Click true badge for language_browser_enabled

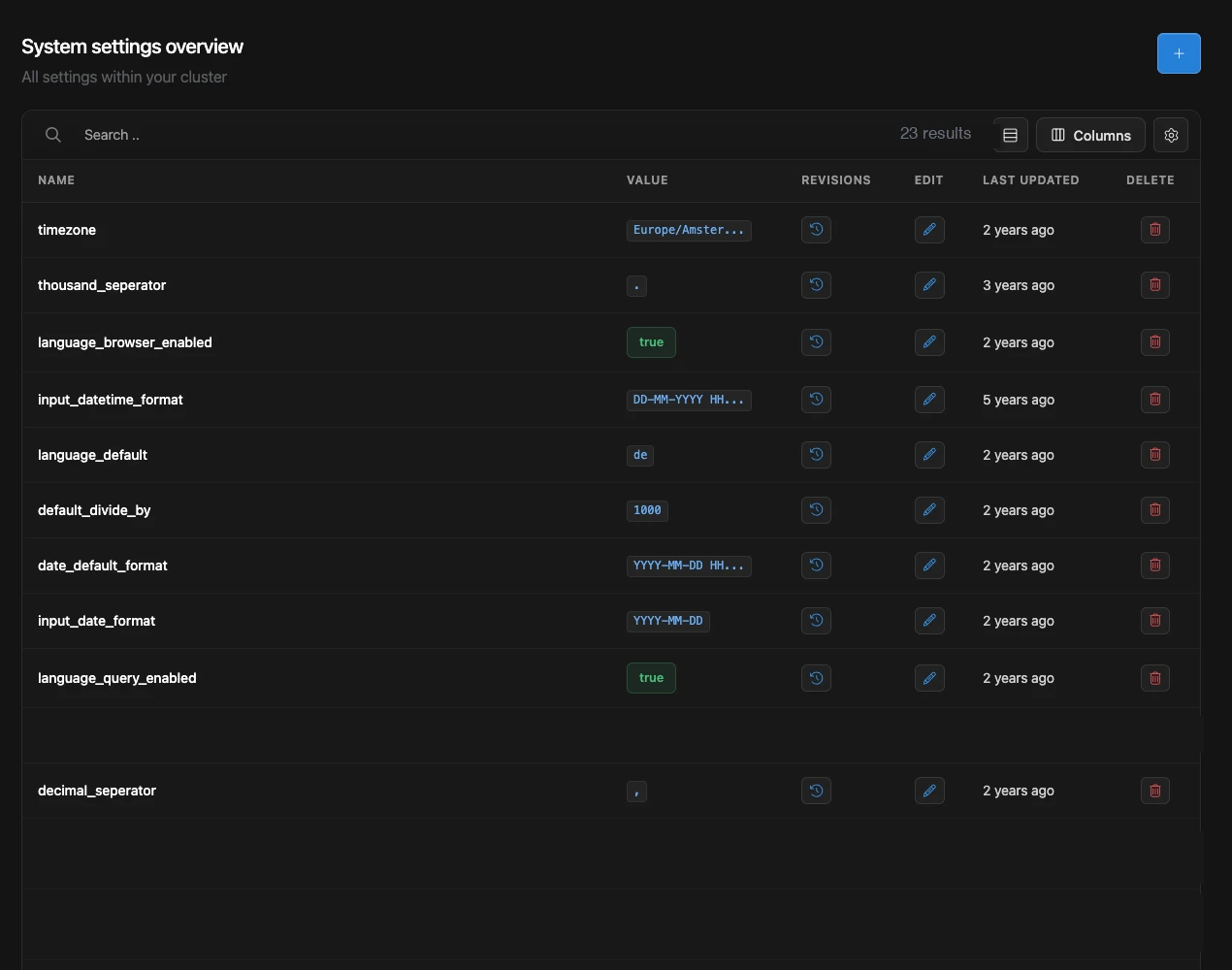coord(651,342)
